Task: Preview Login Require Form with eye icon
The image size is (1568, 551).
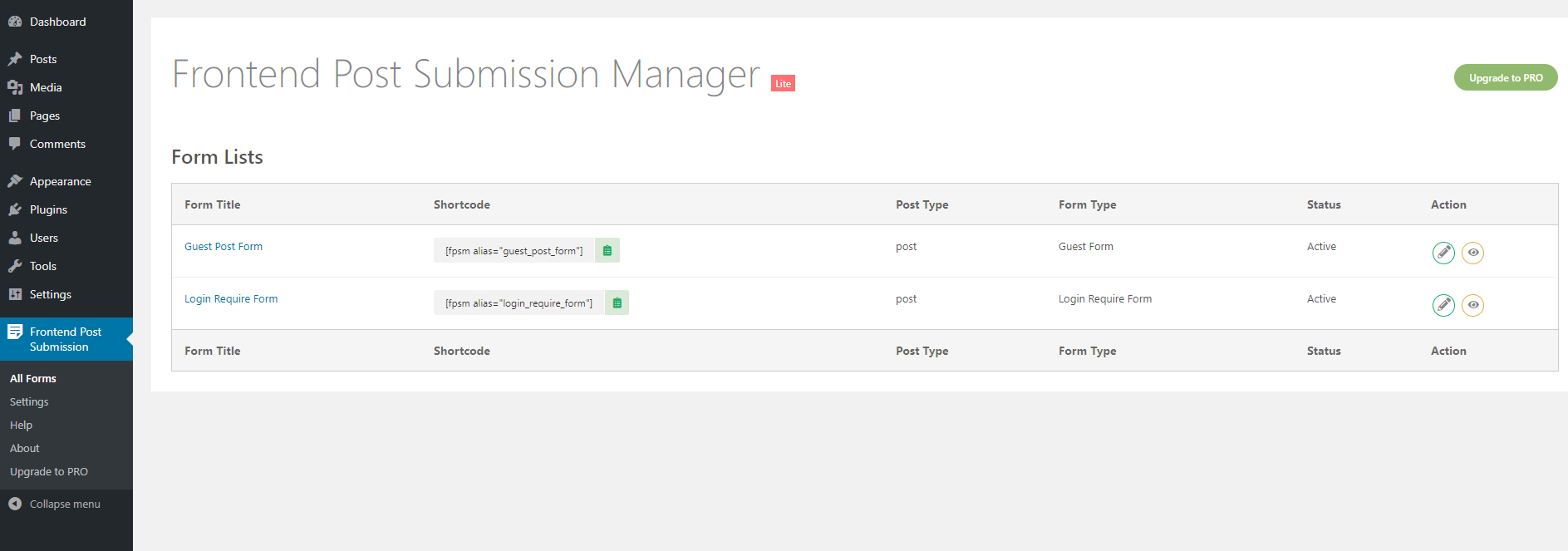Action: [1473, 305]
